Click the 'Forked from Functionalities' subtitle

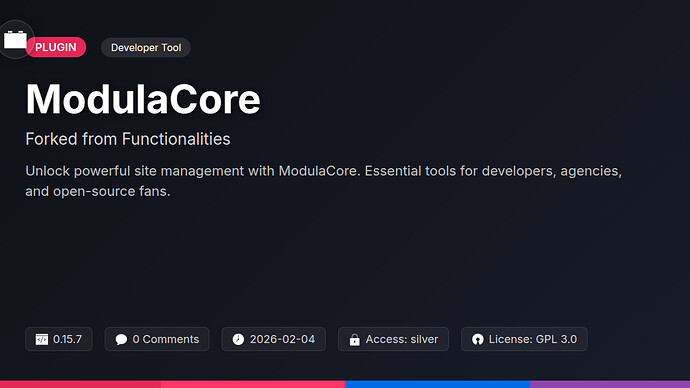tap(128, 139)
